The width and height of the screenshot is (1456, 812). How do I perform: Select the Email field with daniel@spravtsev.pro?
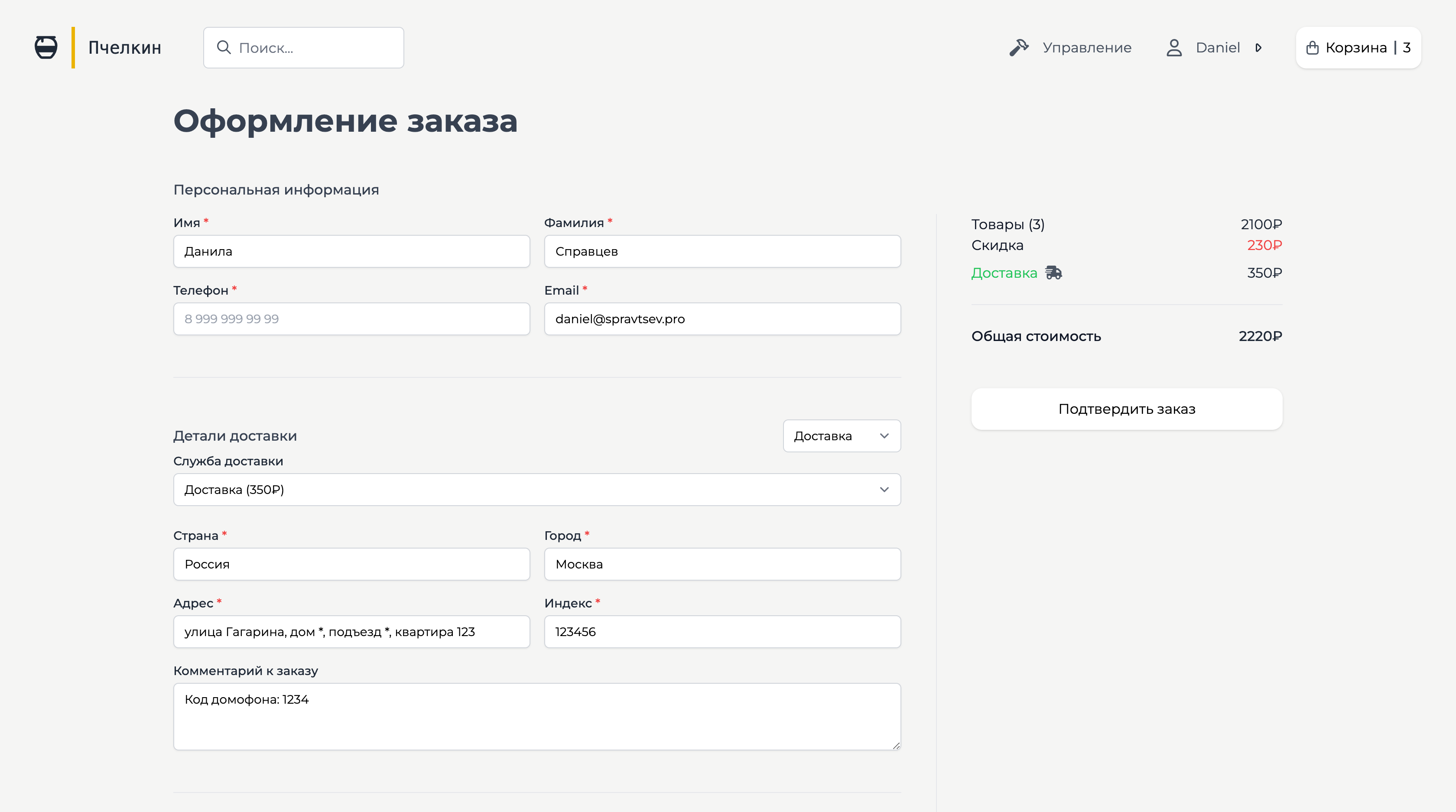coord(722,319)
